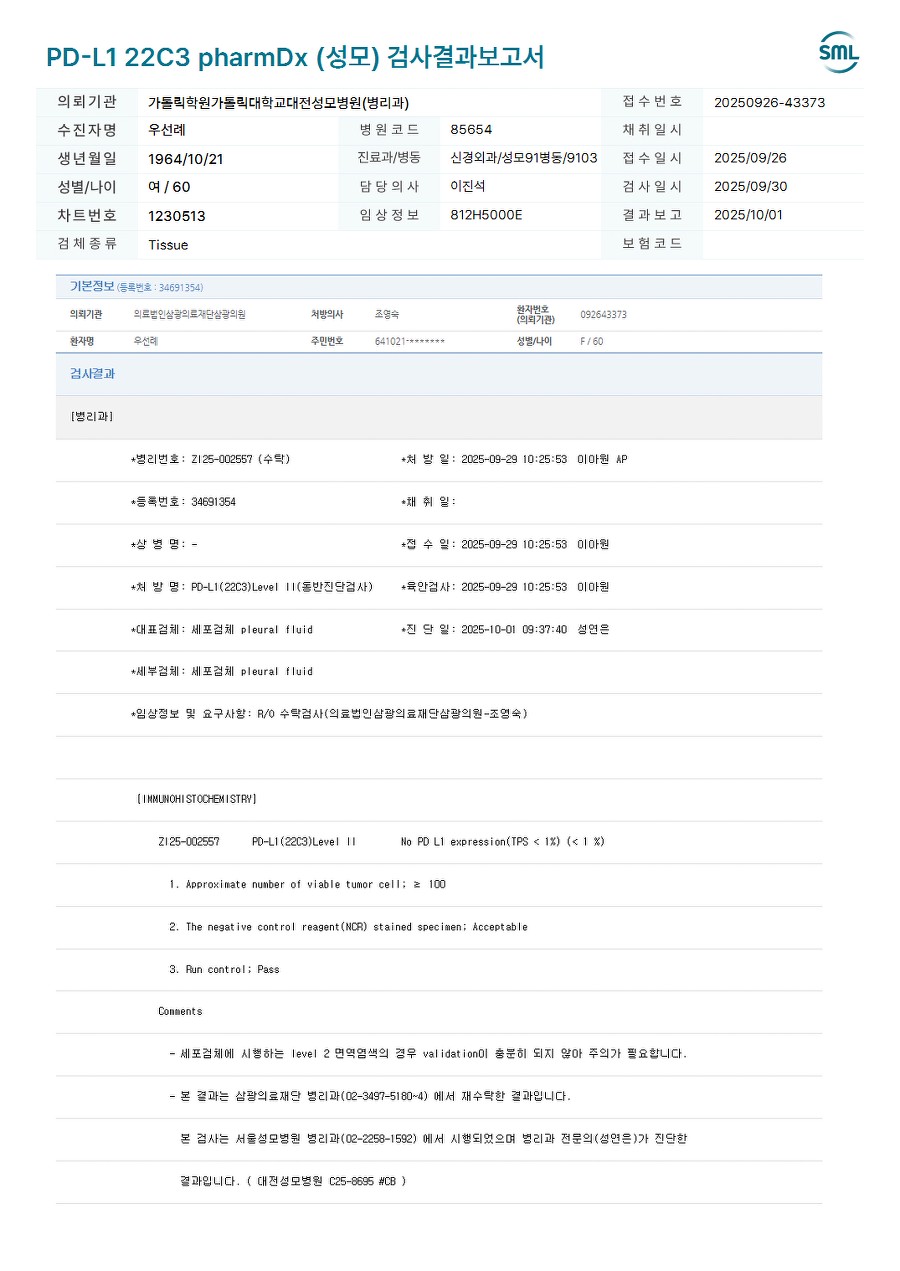
Task: Click the *세부검체: 세포검체 pleural fluid line
Action: (x=222, y=672)
